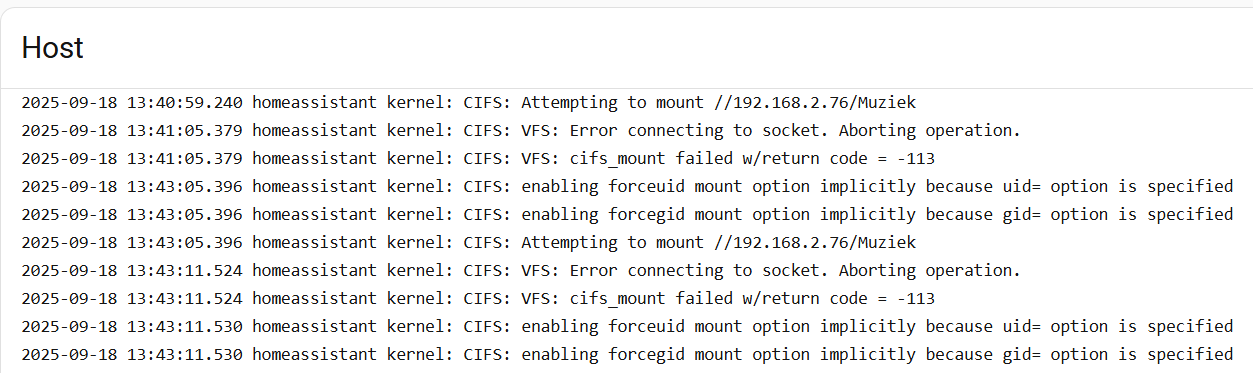Screen dimensions: 1253x373
Task: Click the 13:41:05.379 cifs_mount failed log line
Action: [478, 158]
